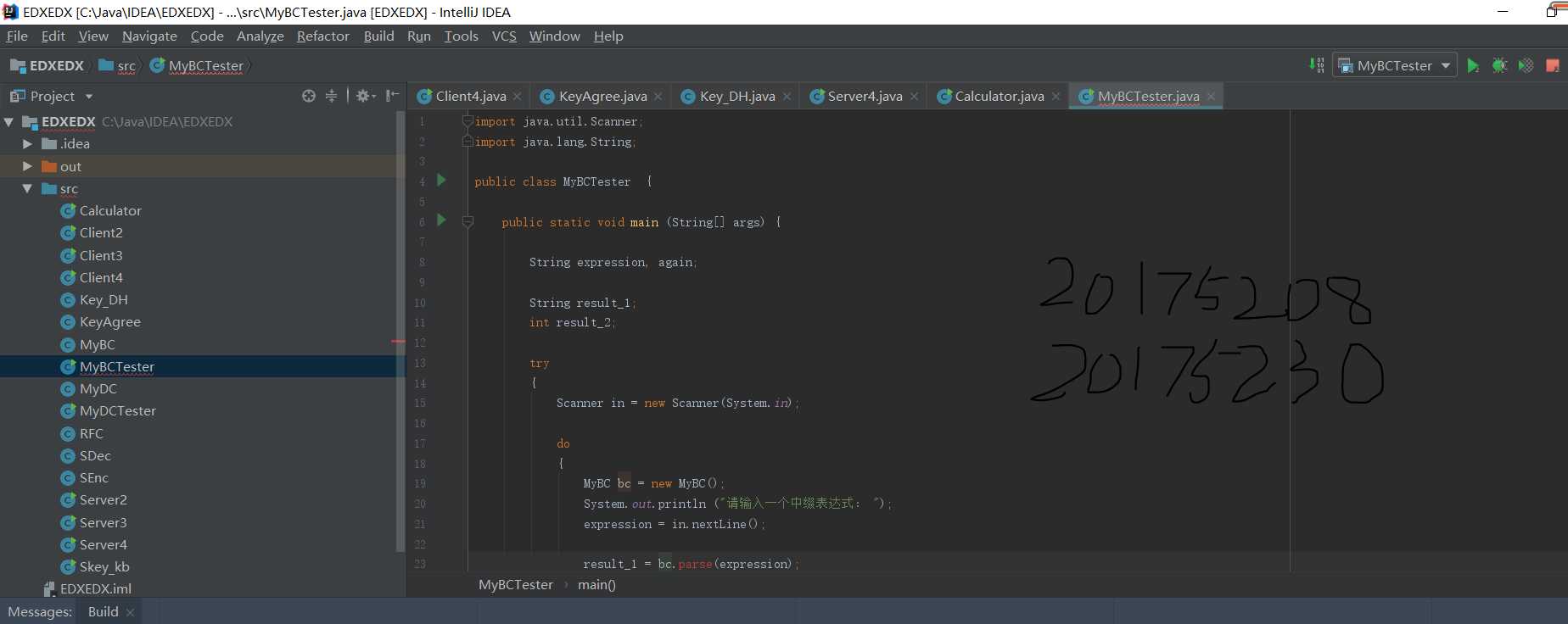Close the MyBCTester.java tab
Screen dimensions: 1568x624
point(1211,97)
